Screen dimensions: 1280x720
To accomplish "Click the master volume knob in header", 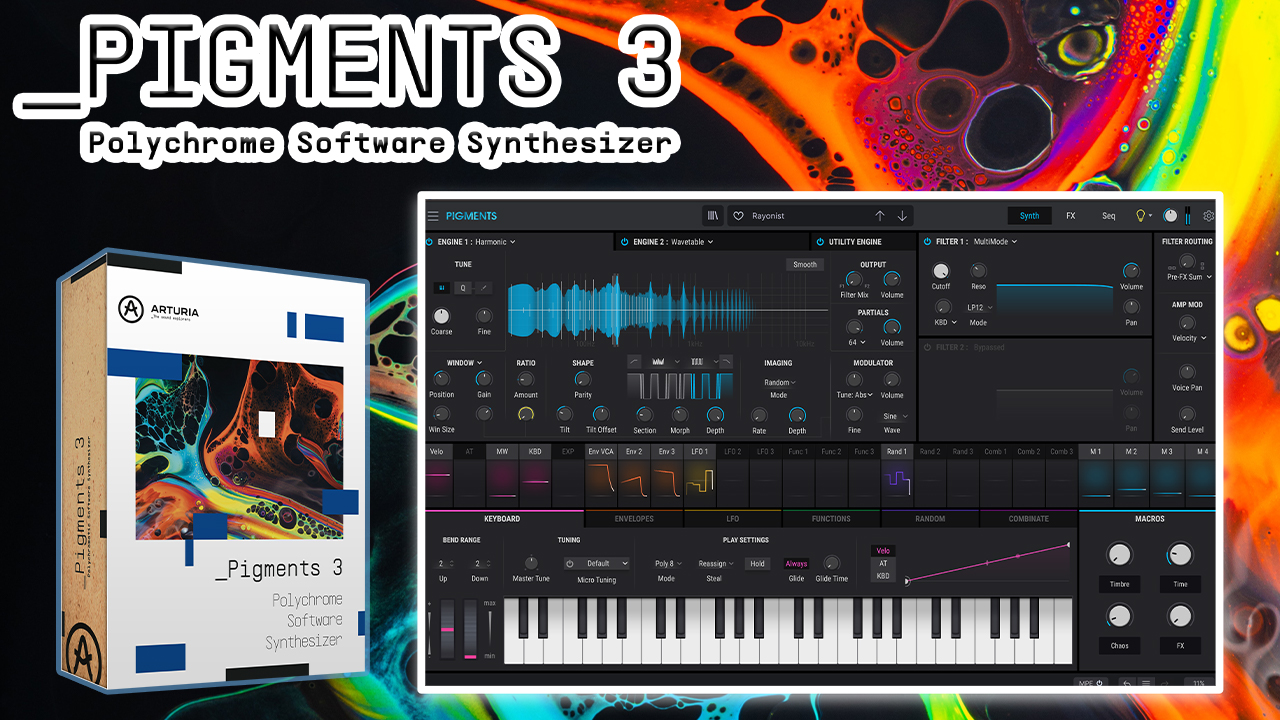I will (x=1170, y=216).
